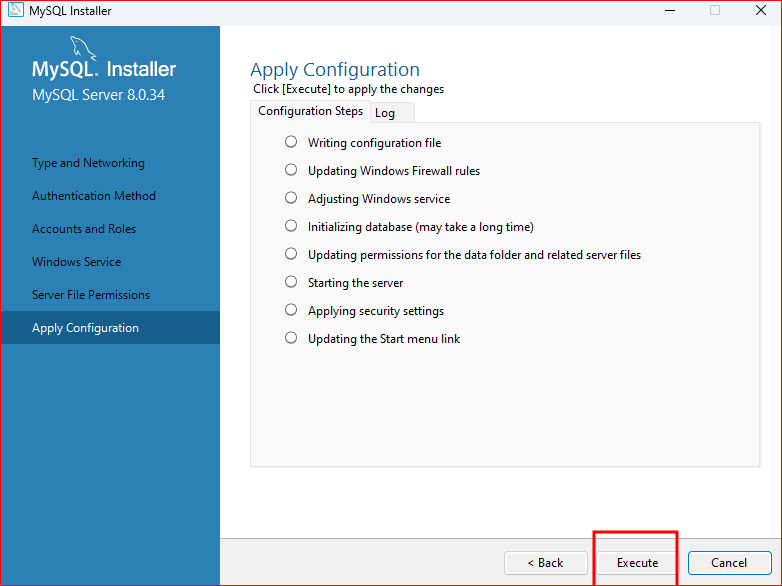Select Windows Service in sidebar

click(x=76, y=262)
